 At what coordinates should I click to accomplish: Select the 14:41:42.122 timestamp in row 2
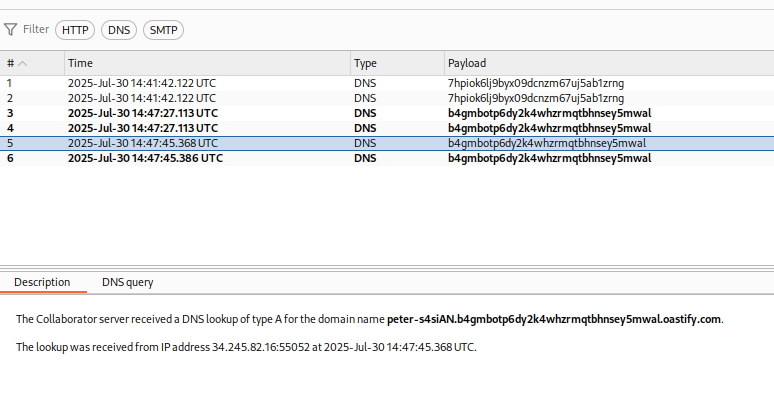[141, 98]
